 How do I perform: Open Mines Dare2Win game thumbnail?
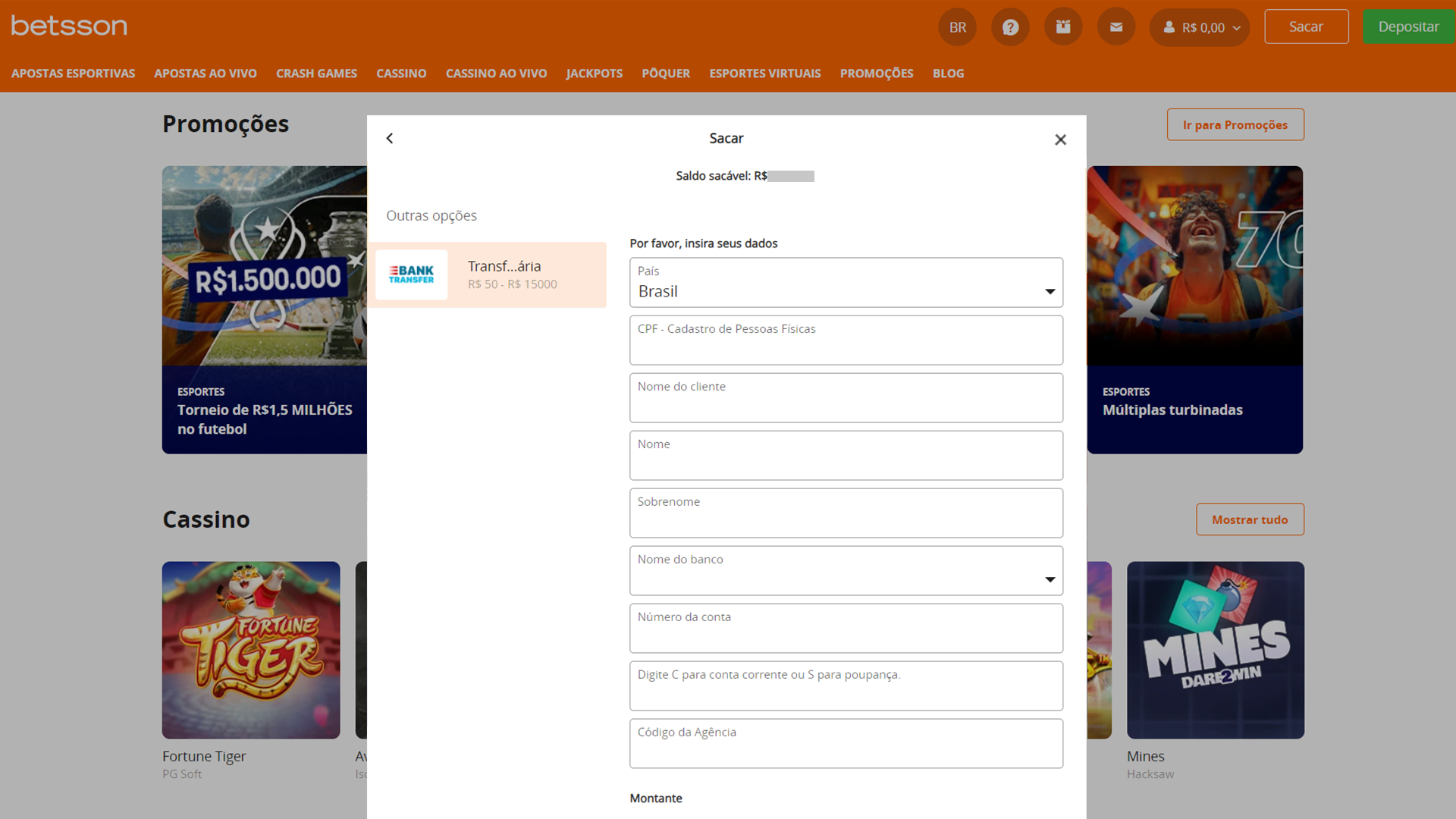click(x=1216, y=650)
